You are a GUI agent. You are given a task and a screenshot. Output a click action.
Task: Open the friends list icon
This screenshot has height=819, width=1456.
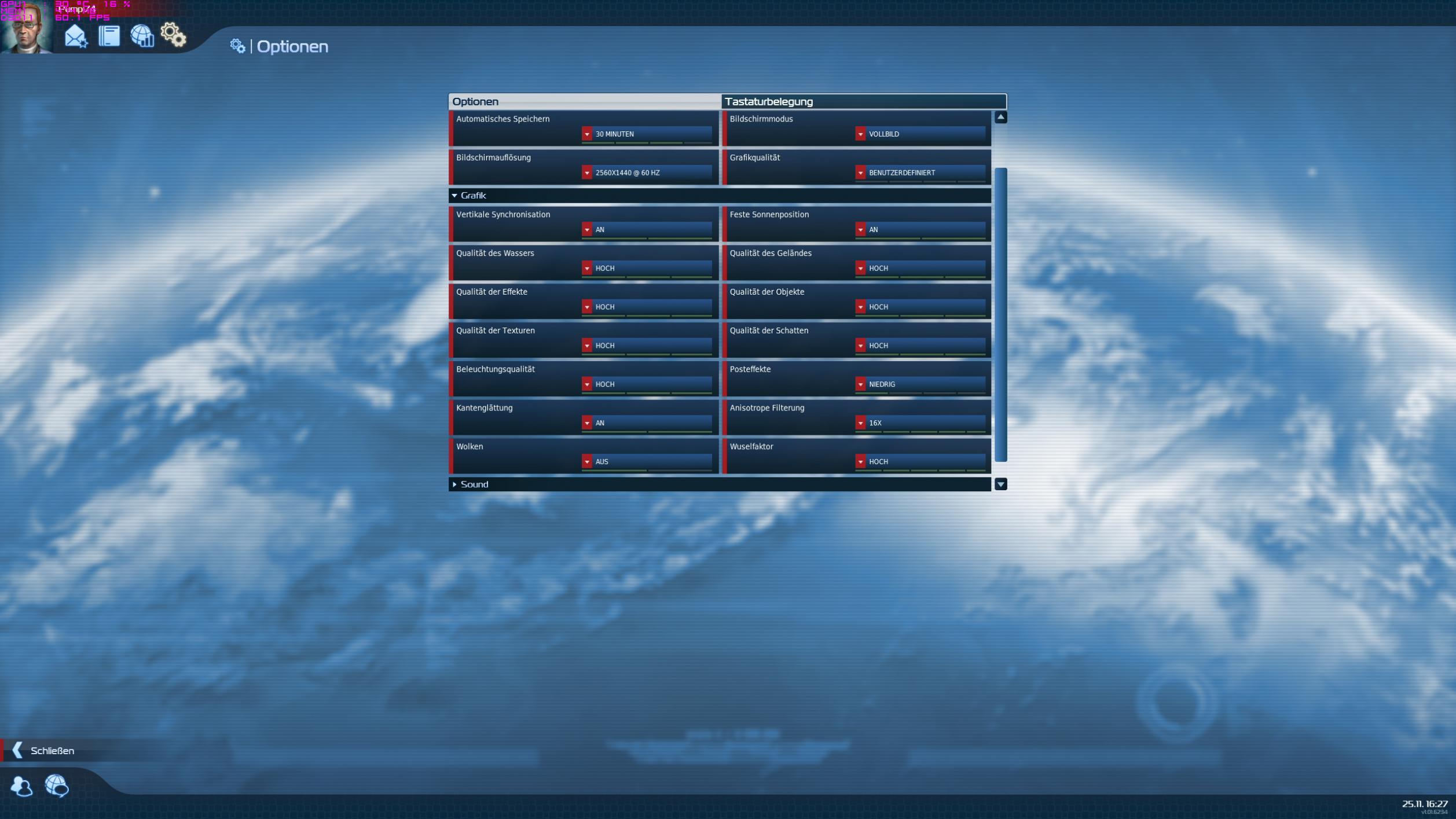pyautogui.click(x=21, y=786)
